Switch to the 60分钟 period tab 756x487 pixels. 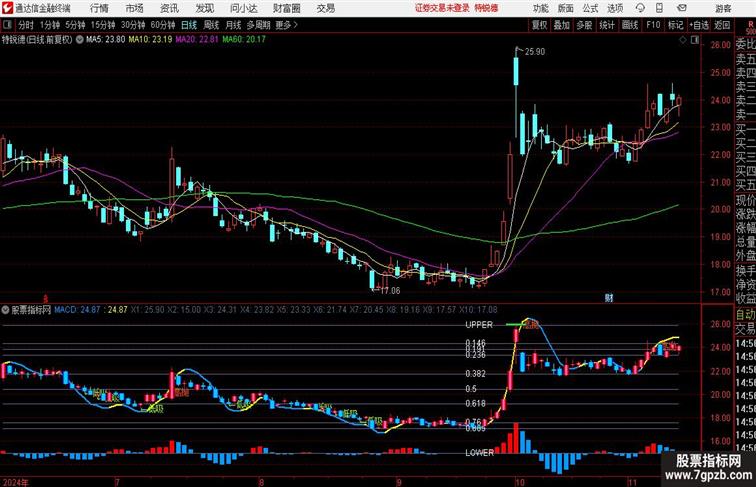163,25
